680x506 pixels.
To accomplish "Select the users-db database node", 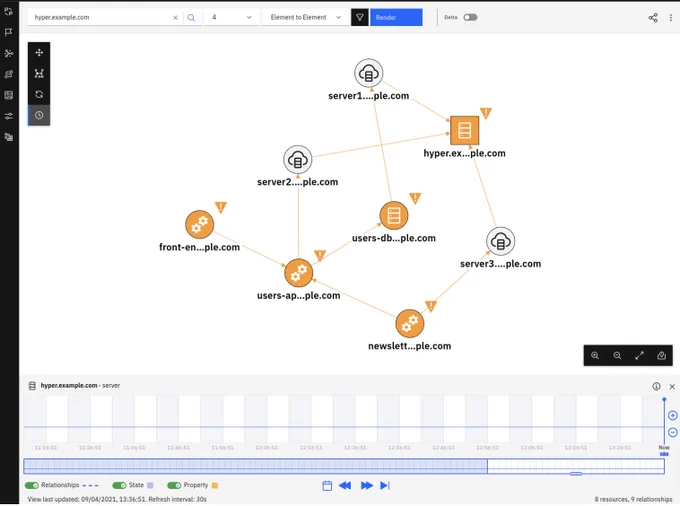I will pos(394,215).
